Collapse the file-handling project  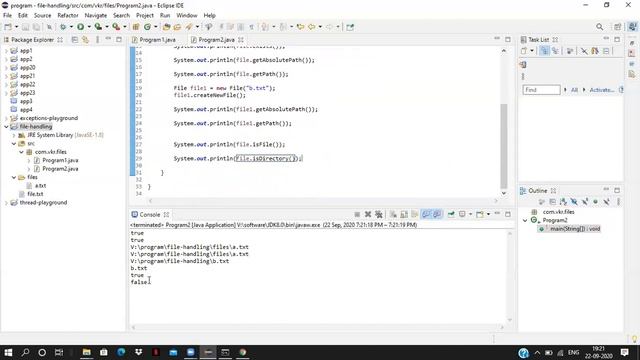click(x=6, y=127)
